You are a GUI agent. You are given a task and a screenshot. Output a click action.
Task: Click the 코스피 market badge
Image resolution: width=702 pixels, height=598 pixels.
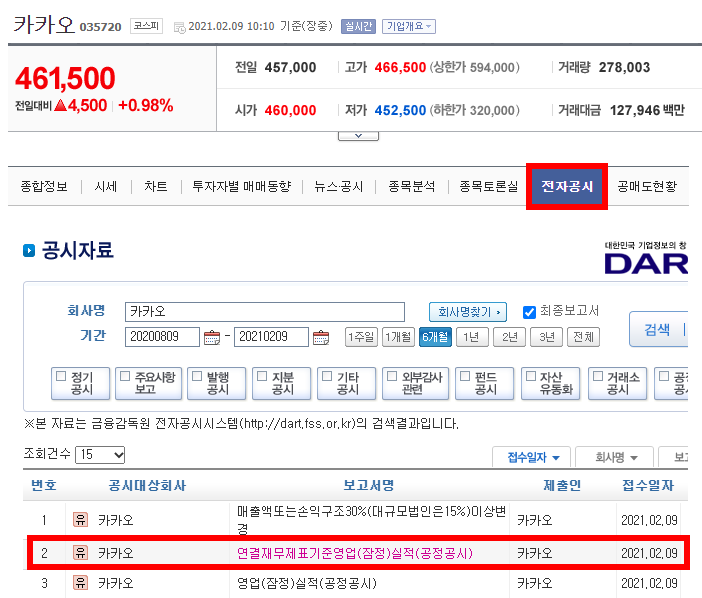pyautogui.click(x=146, y=26)
